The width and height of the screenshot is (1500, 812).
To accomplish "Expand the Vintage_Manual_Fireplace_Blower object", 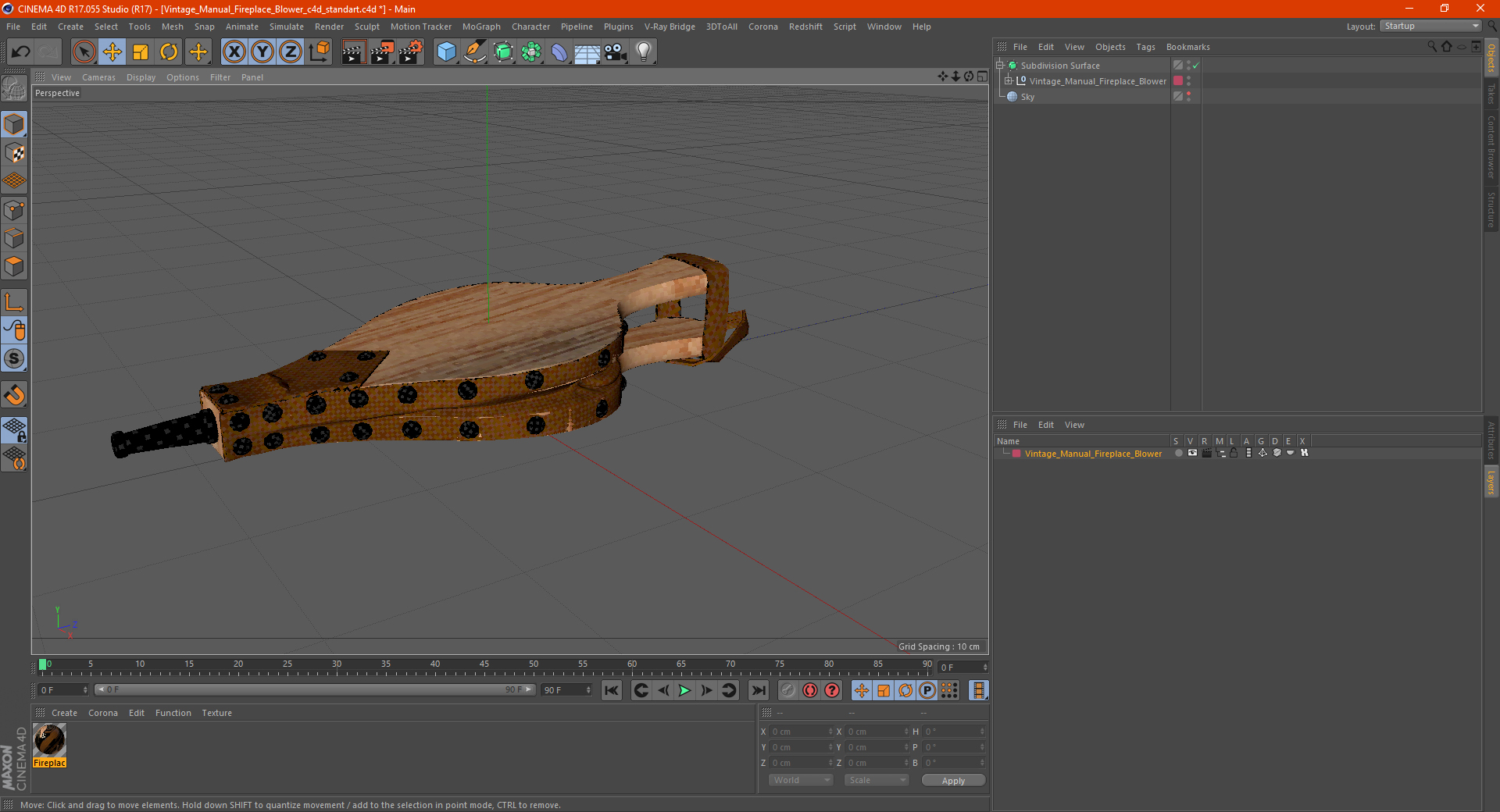I will tap(1009, 81).
